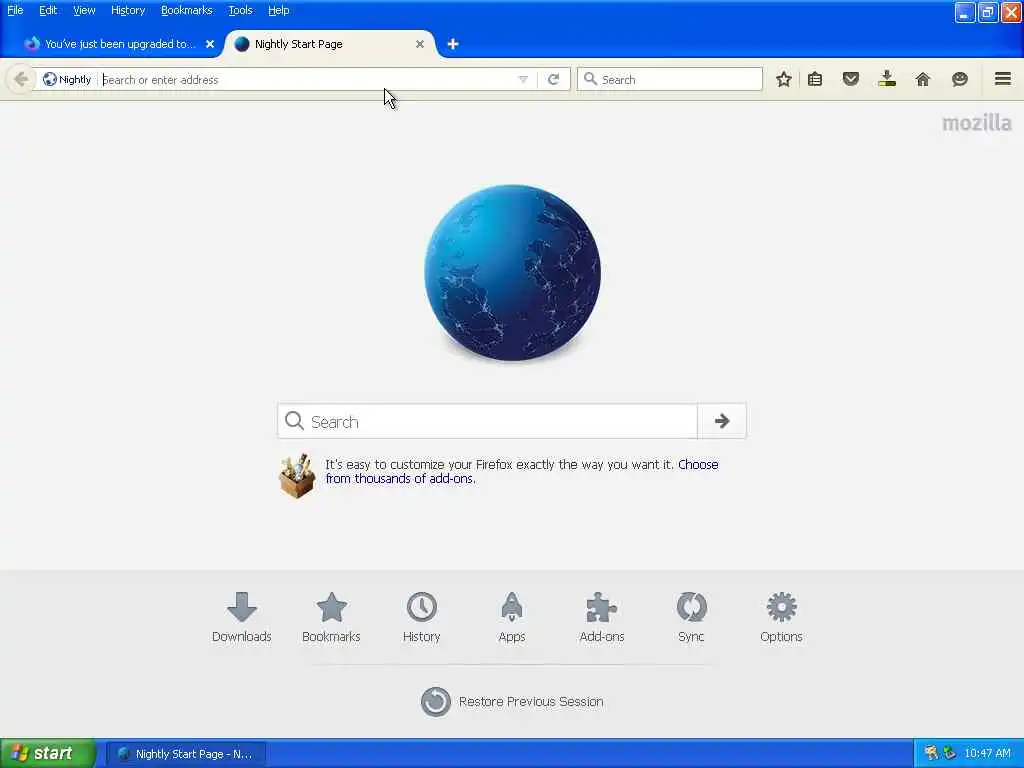Open "Choose from thousands of add-ons" link
The width and height of the screenshot is (1024, 768).
pos(522,472)
